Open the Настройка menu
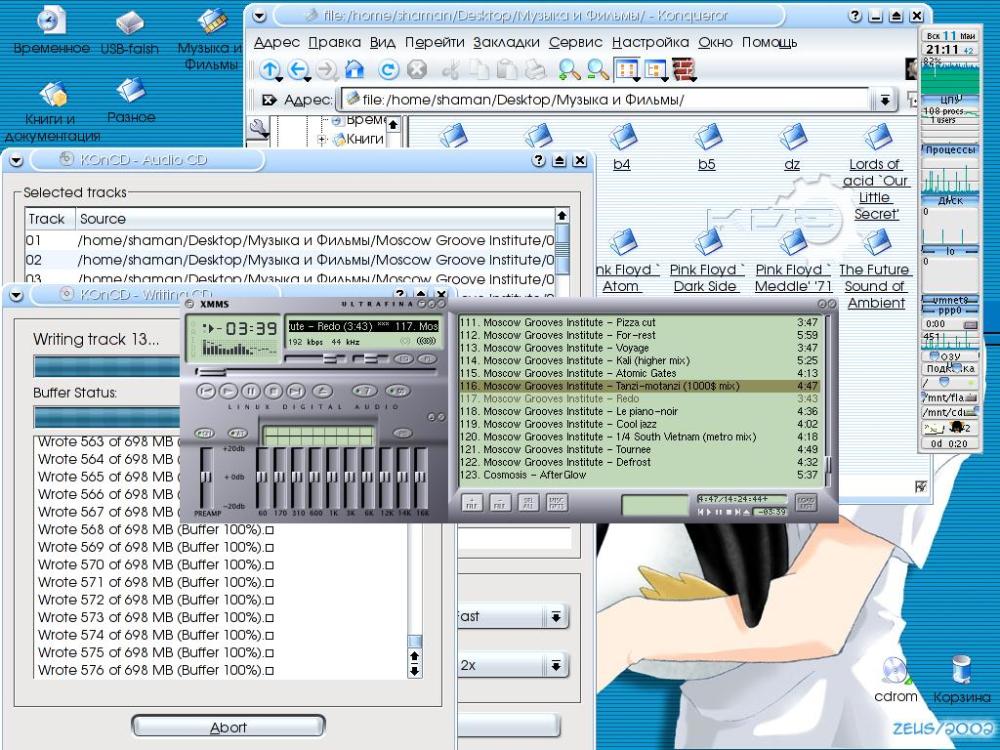Image resolution: width=1000 pixels, height=750 pixels. click(x=651, y=43)
